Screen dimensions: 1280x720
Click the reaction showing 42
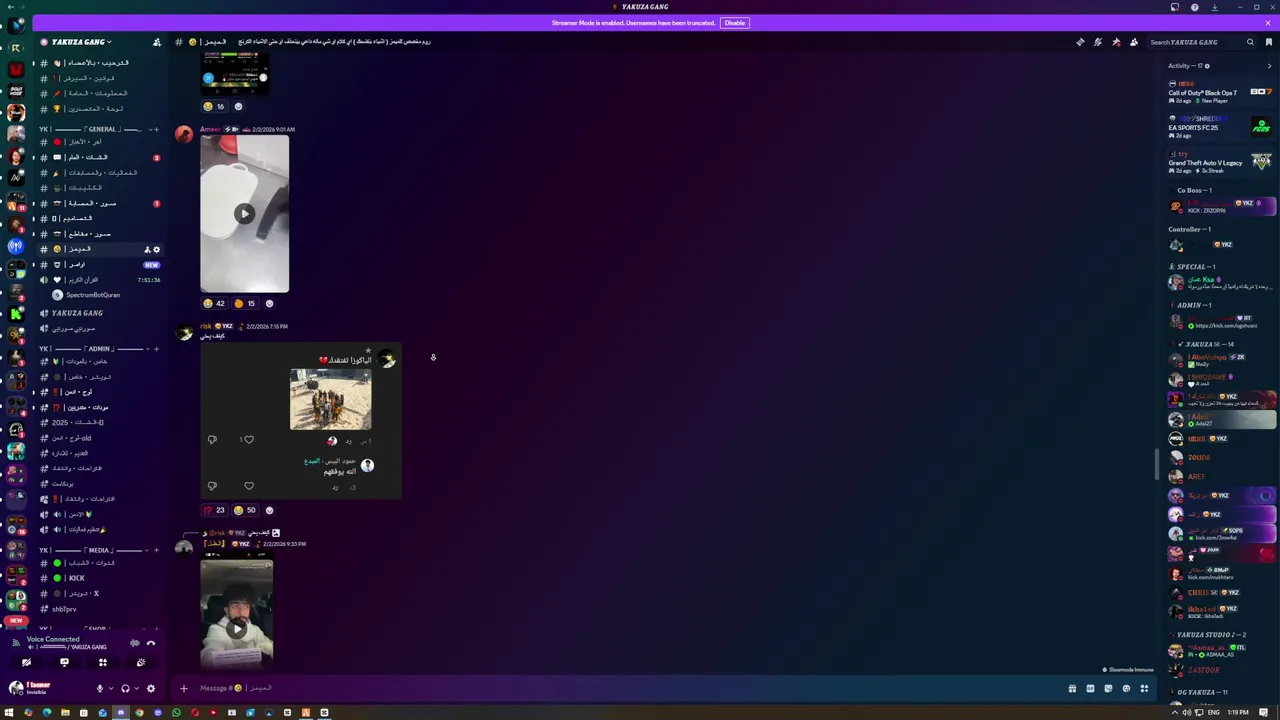(215, 303)
